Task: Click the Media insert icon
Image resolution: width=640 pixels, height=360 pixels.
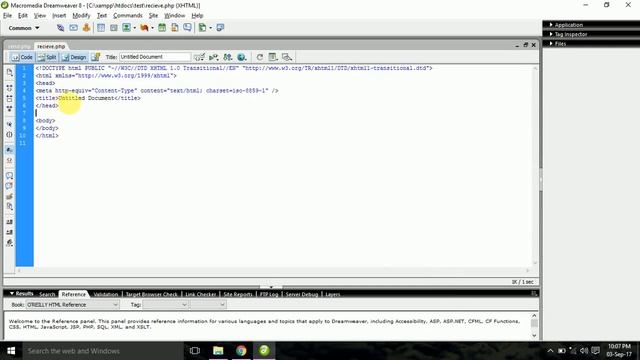Action: point(144,28)
